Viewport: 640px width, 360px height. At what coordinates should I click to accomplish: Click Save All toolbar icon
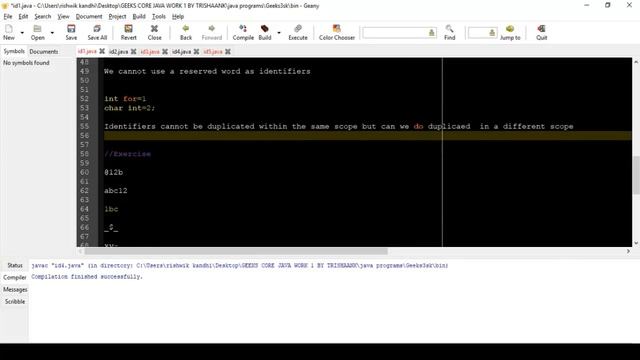pyautogui.click(x=97, y=32)
